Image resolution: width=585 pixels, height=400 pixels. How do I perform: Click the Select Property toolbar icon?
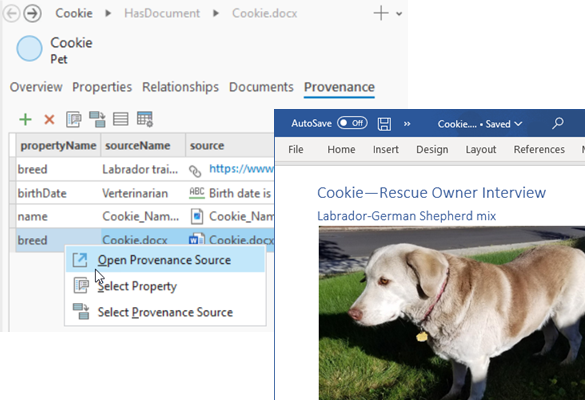73,119
